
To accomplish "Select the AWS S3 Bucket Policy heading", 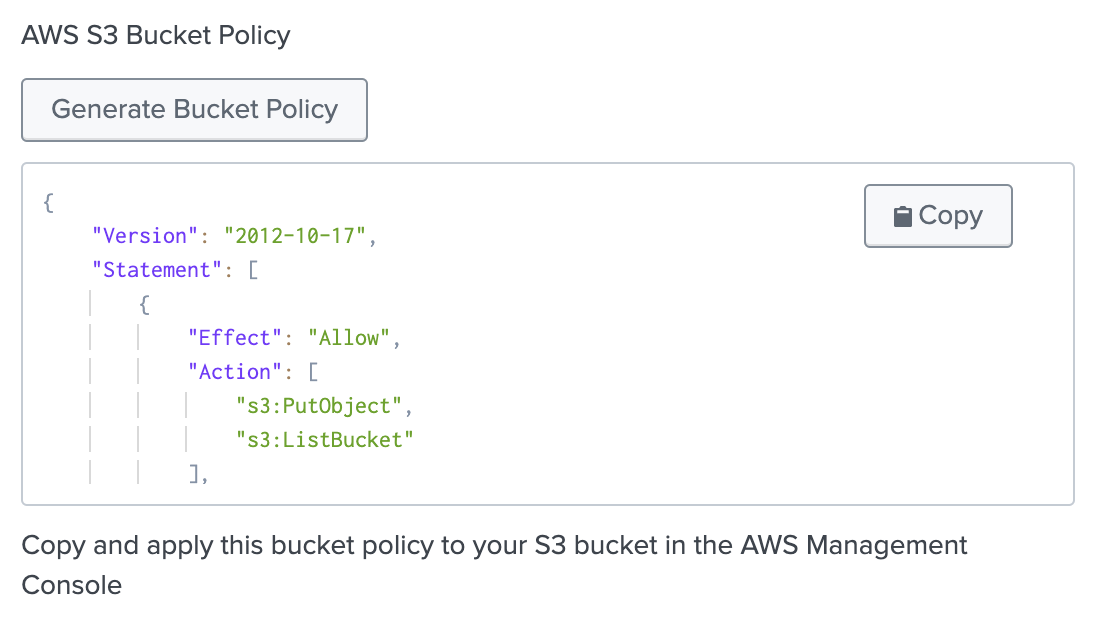I will [x=155, y=35].
